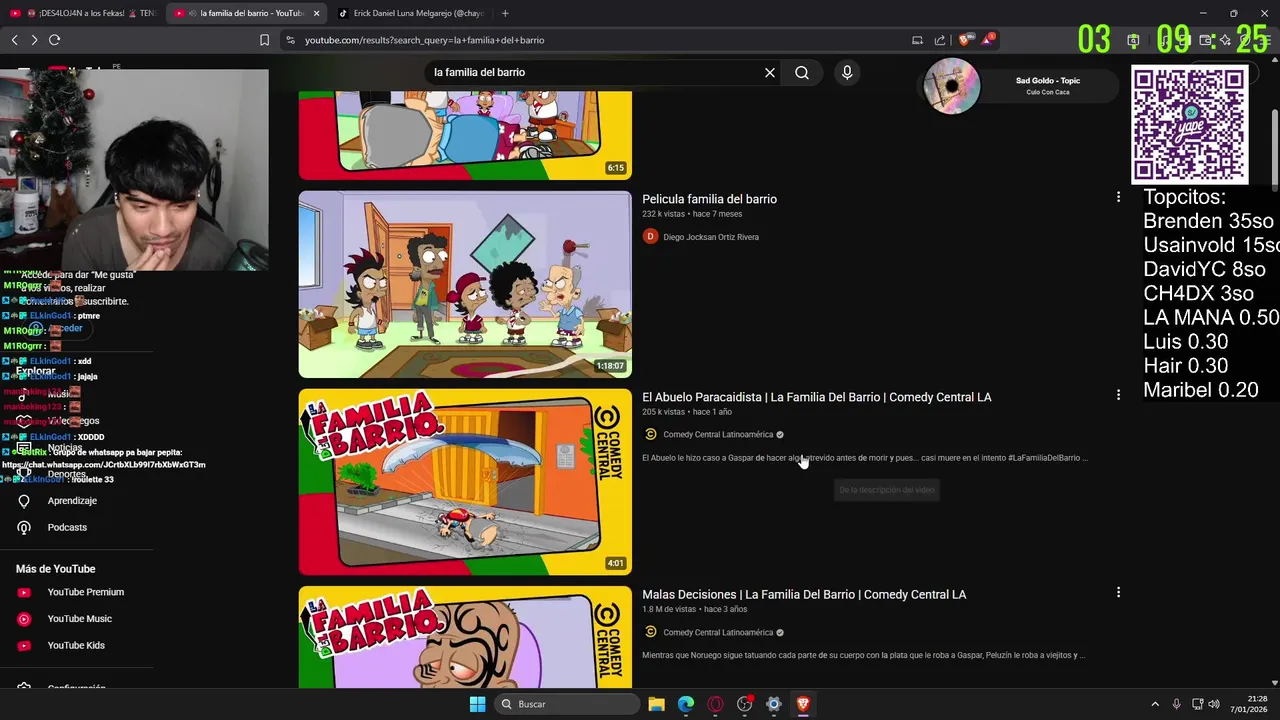This screenshot has width=1280, height=720.
Task: Open site settings icon beside the URL
Action: [x=290, y=40]
